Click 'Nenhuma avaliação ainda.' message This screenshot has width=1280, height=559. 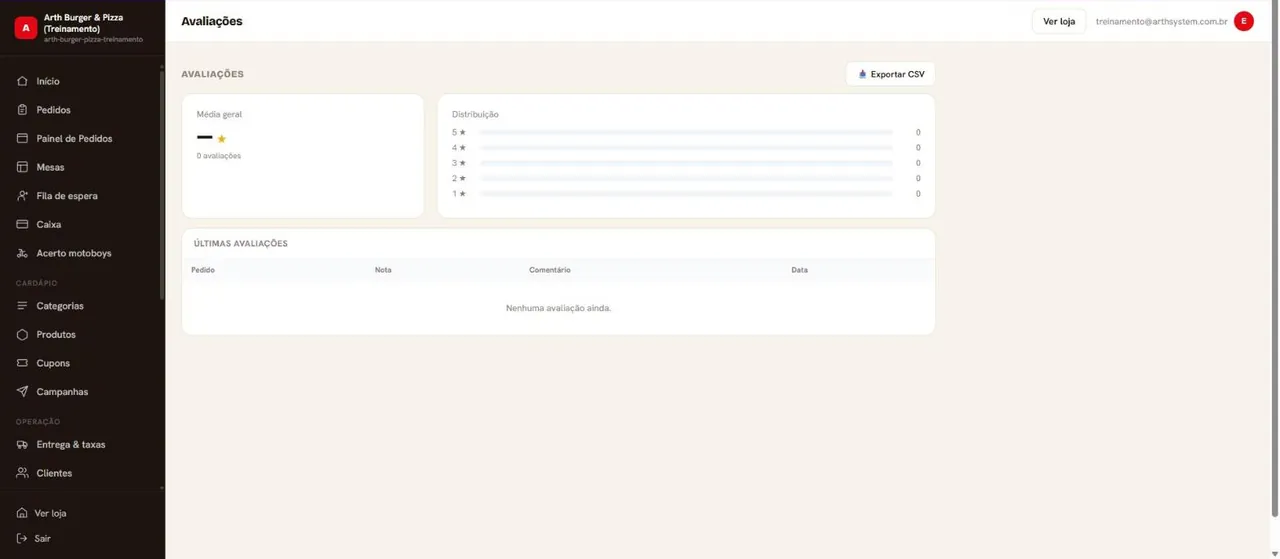click(558, 308)
